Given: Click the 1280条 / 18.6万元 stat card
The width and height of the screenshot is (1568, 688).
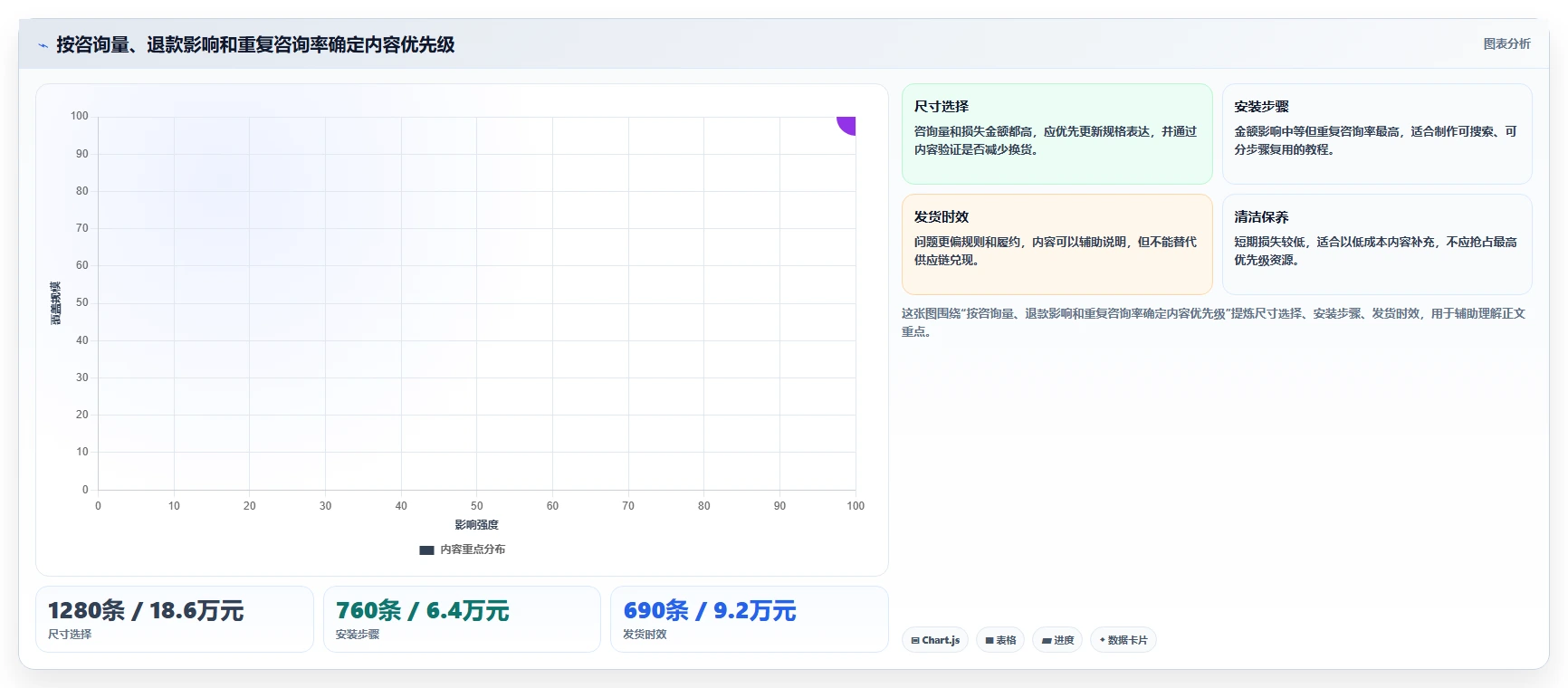Looking at the screenshot, I should point(175,619).
